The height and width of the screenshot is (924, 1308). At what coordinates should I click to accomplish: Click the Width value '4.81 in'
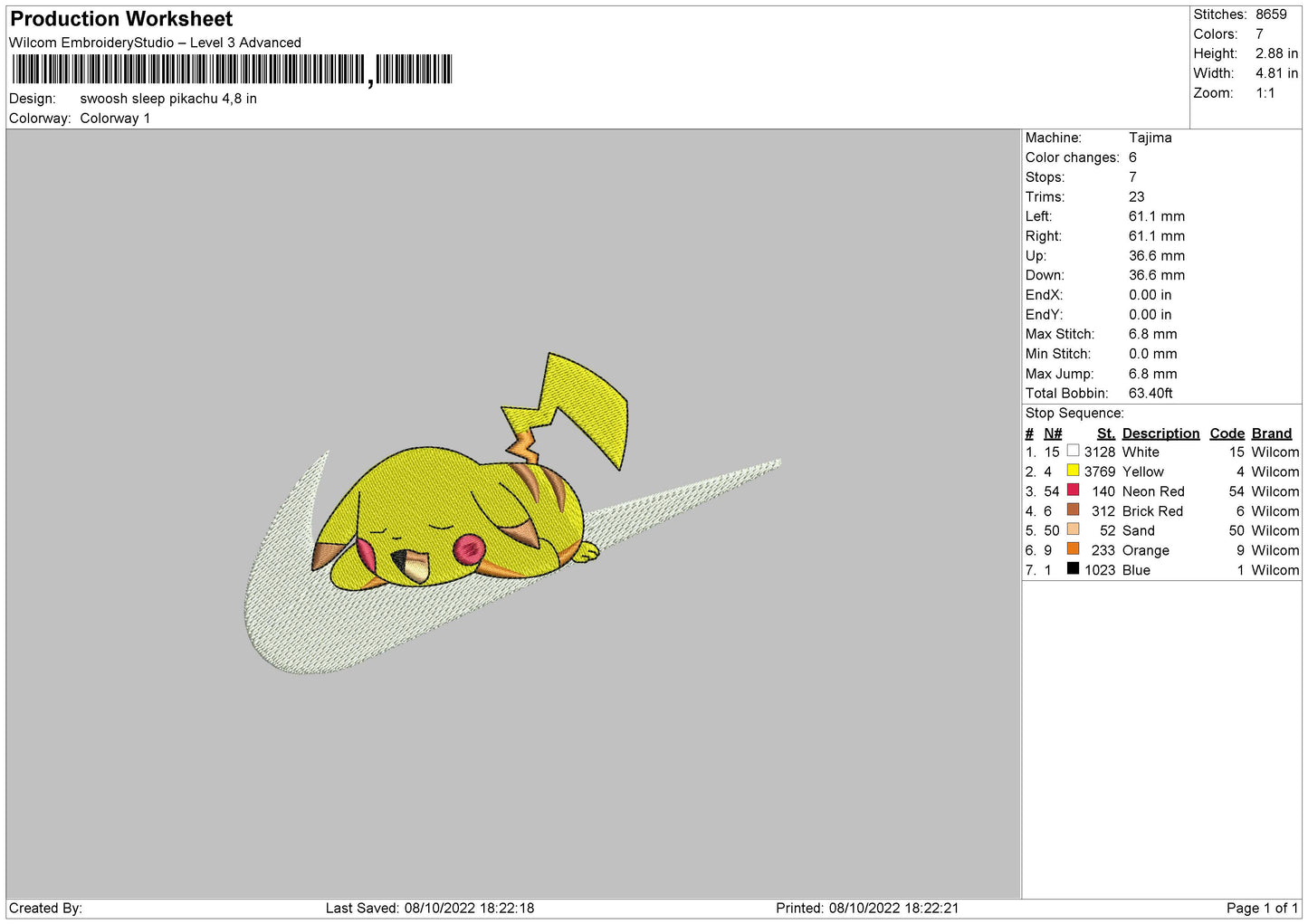[1276, 73]
